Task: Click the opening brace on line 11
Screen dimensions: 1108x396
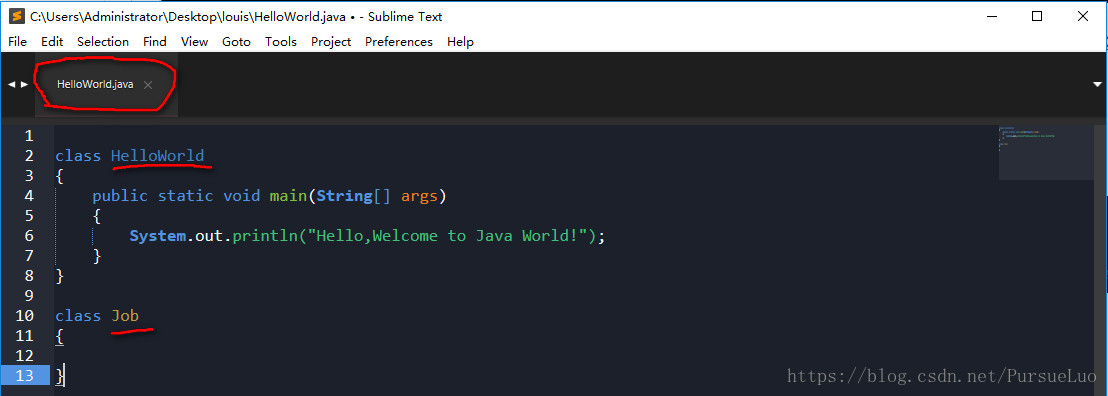Action: [60, 337]
